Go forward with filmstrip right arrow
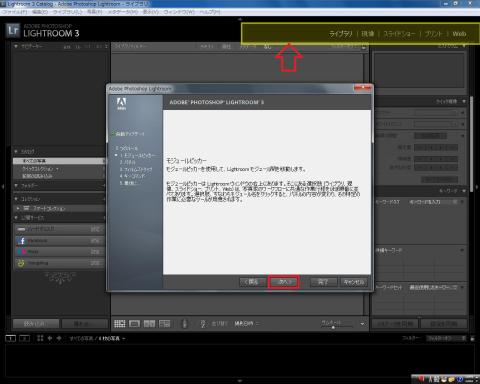The height and width of the screenshot is (384, 480). coord(59,338)
